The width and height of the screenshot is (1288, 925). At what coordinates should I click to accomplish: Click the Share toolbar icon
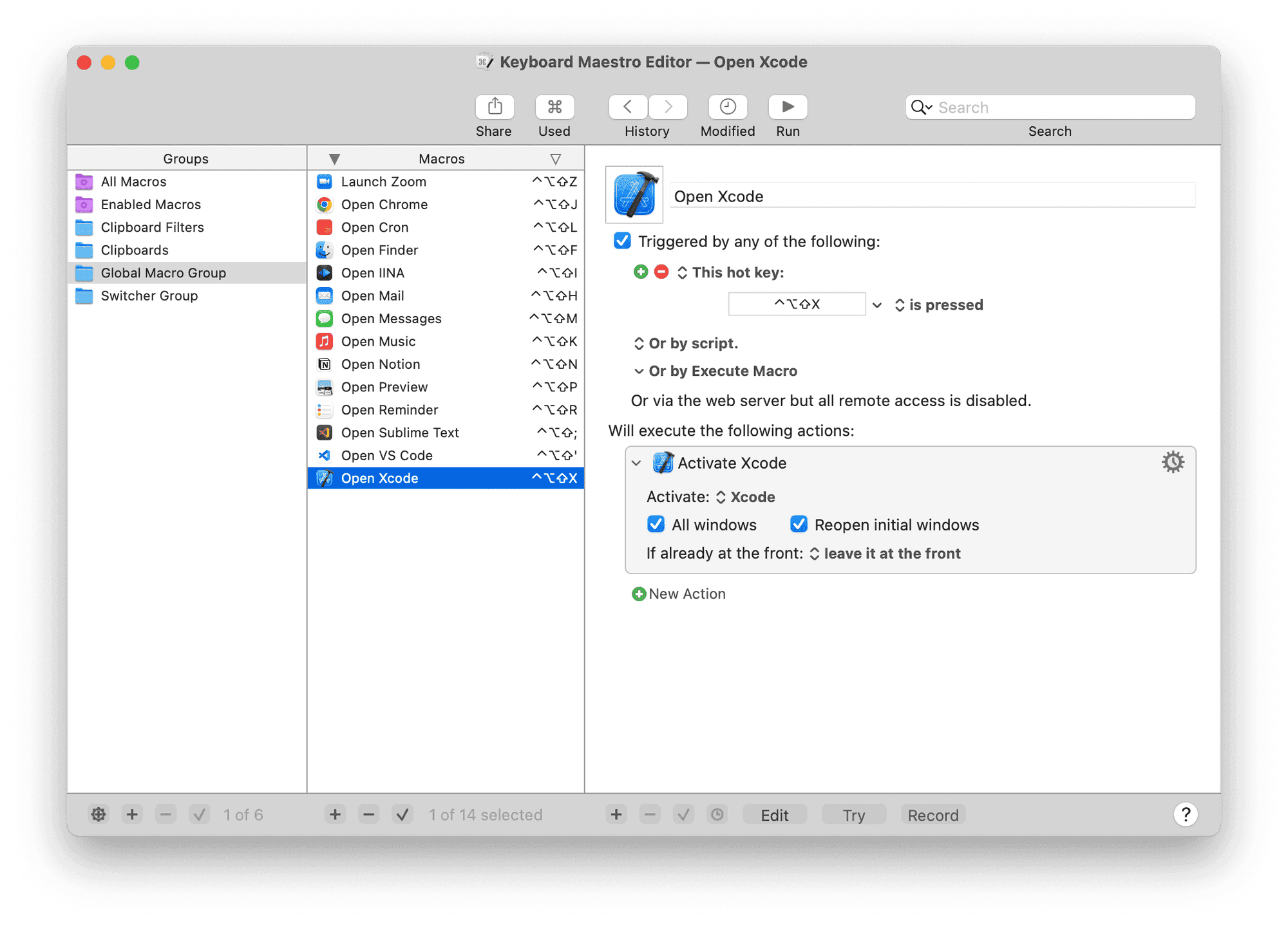pos(495,107)
